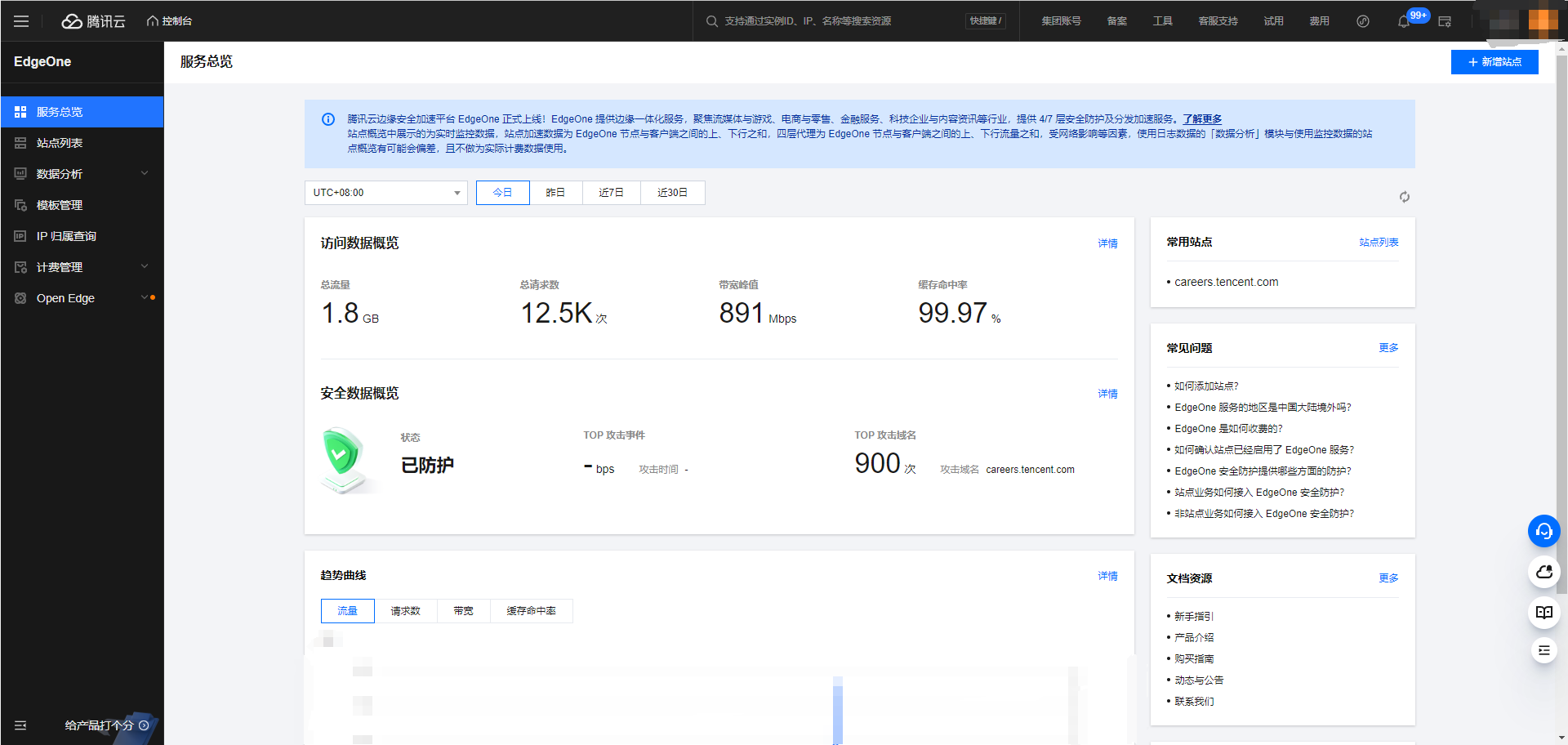Click the floating documentation book icon

pyautogui.click(x=1544, y=613)
